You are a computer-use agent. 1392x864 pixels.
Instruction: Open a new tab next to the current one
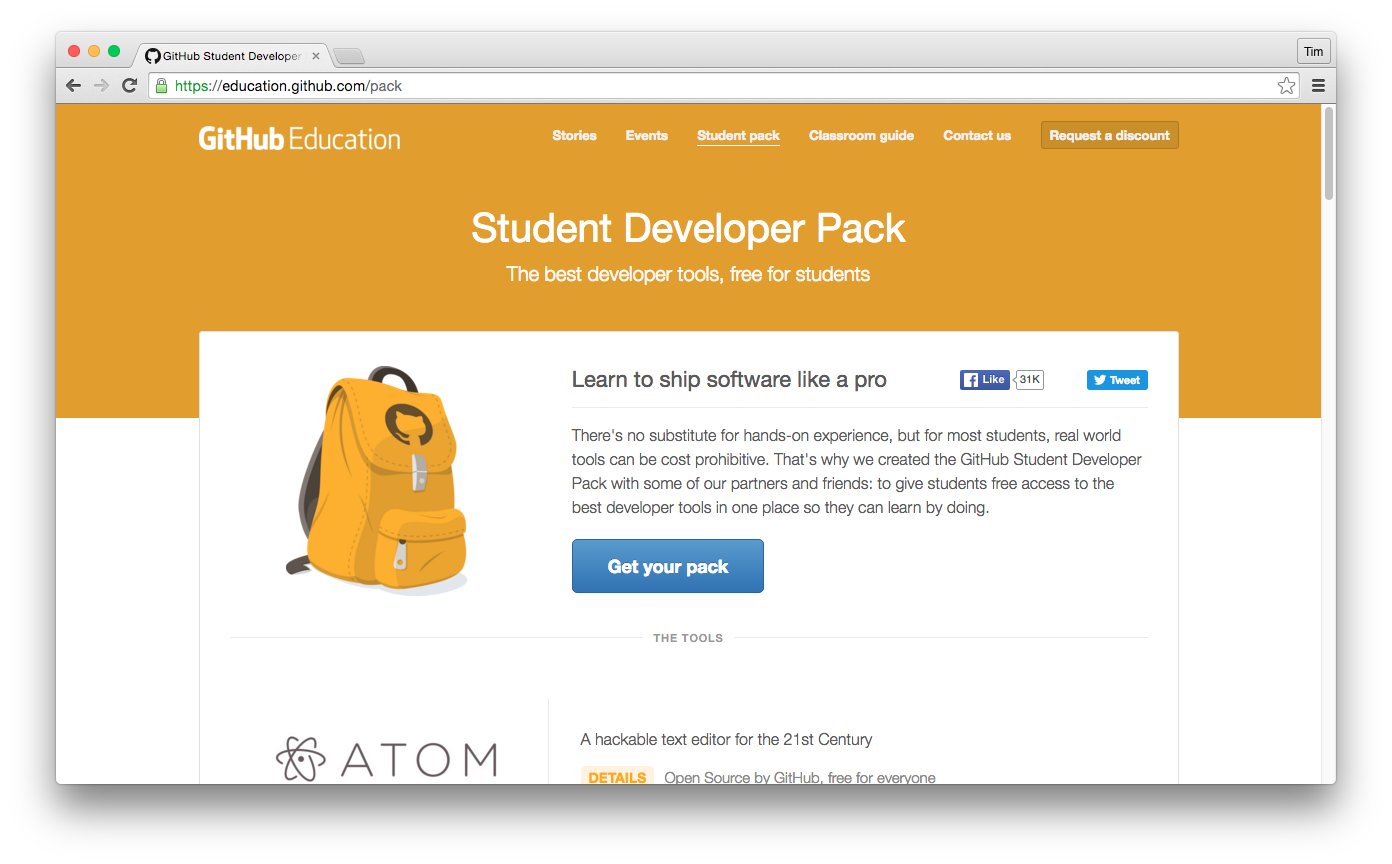pyautogui.click(x=348, y=56)
